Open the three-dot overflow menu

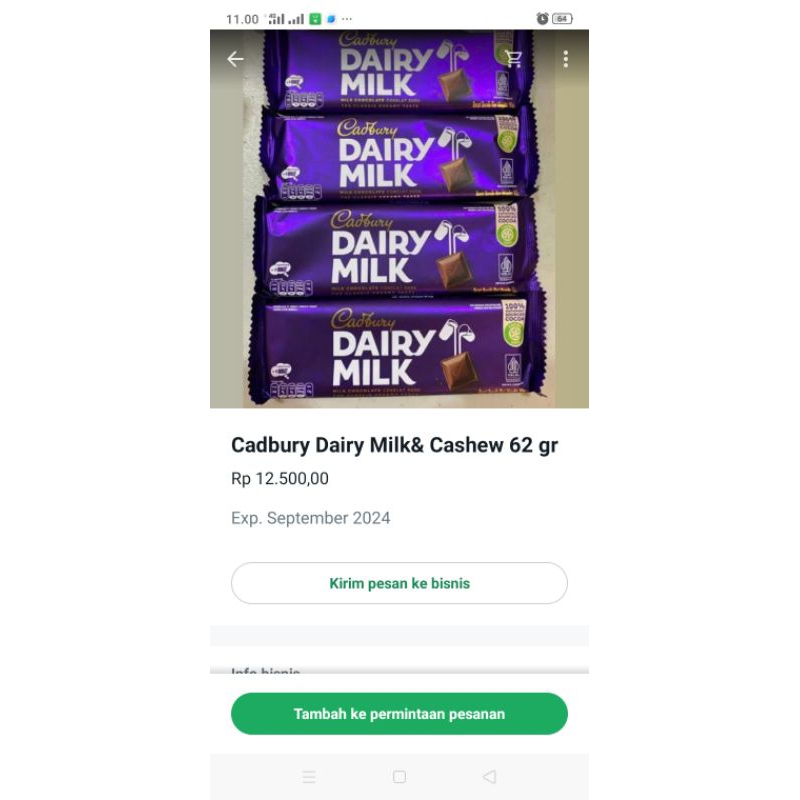pyautogui.click(x=565, y=59)
